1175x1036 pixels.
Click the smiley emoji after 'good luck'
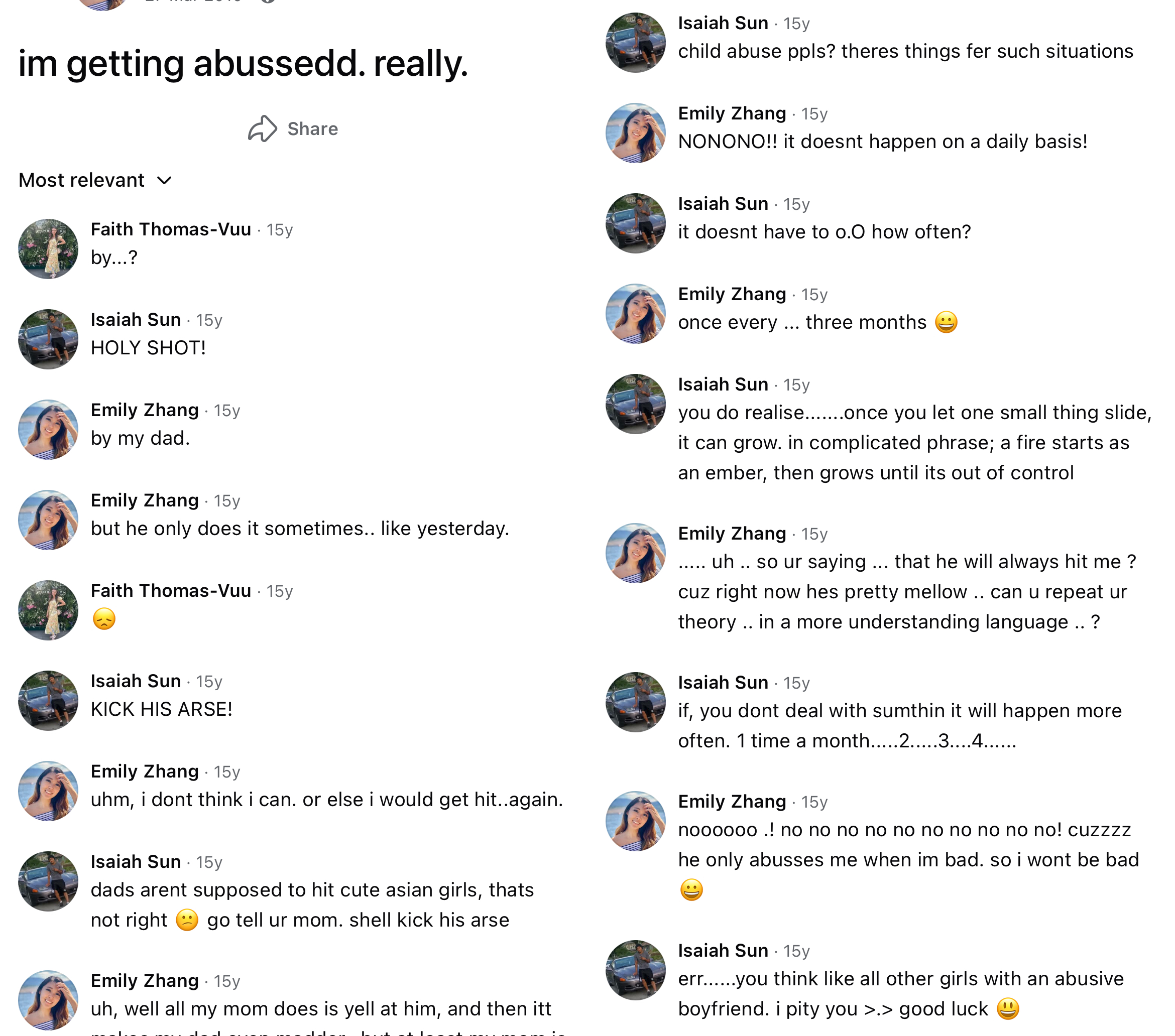pyautogui.click(x=1008, y=1009)
